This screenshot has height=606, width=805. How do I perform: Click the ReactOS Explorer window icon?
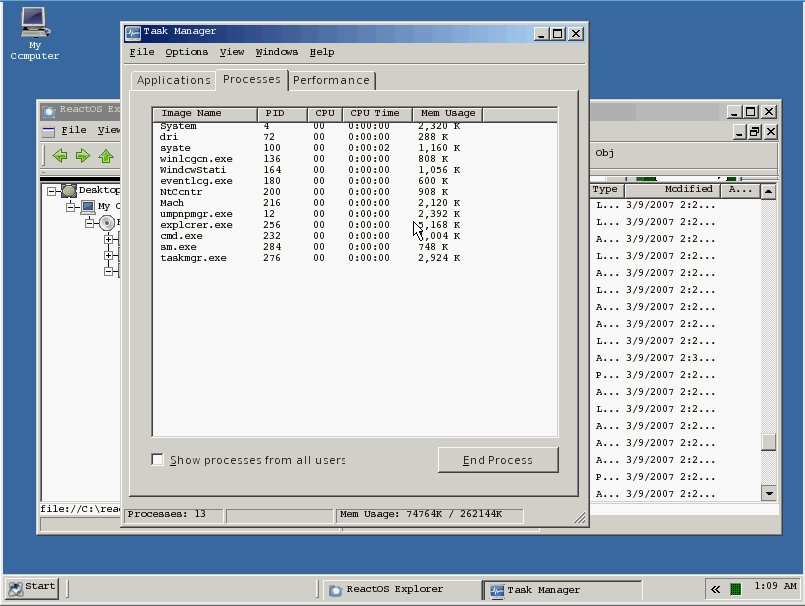point(48,109)
